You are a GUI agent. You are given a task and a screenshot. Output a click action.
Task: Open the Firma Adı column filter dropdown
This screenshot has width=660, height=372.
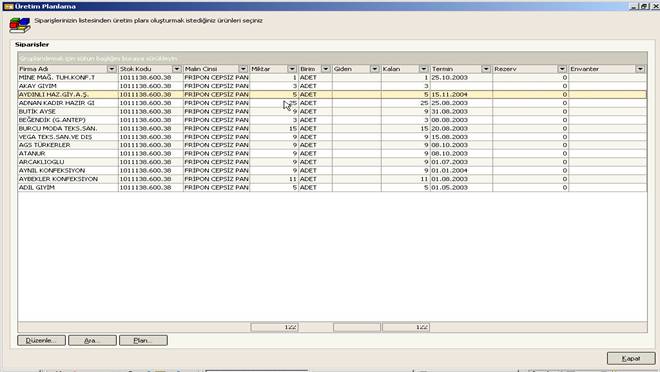pyautogui.click(x=112, y=69)
